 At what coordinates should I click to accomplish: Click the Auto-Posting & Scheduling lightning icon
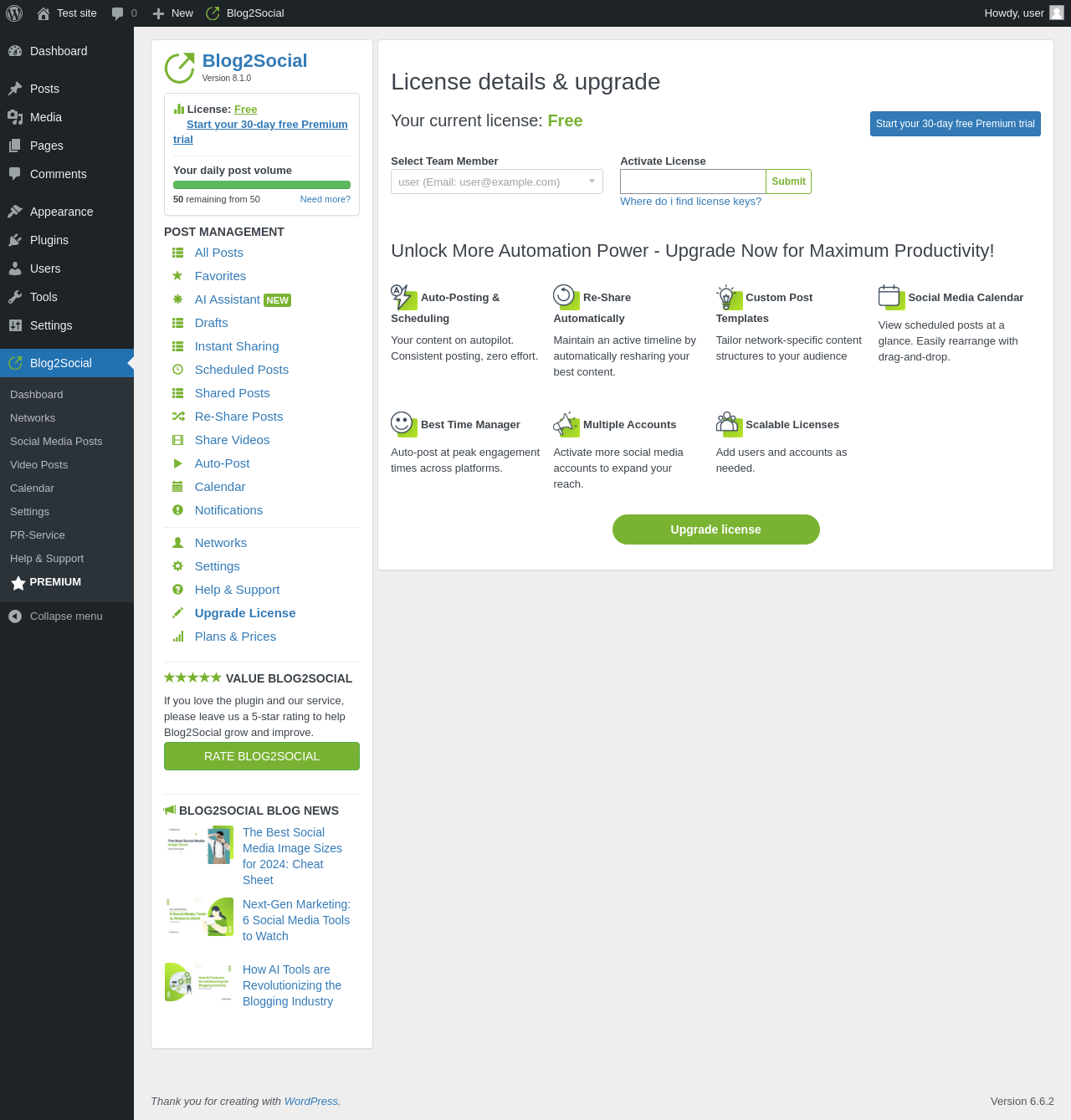coord(403,297)
